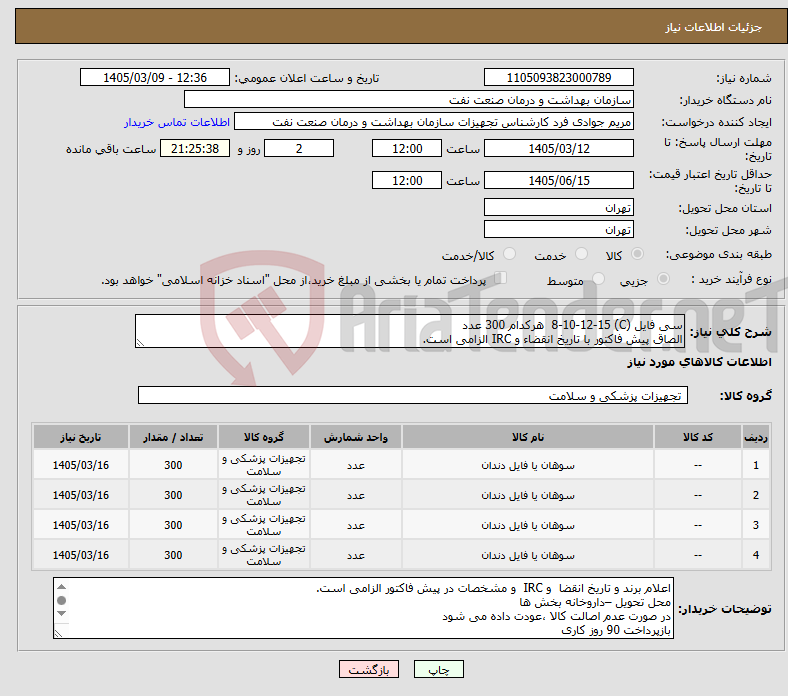Click the remaining days field showing 2
788x696 pixels.
tap(299, 148)
